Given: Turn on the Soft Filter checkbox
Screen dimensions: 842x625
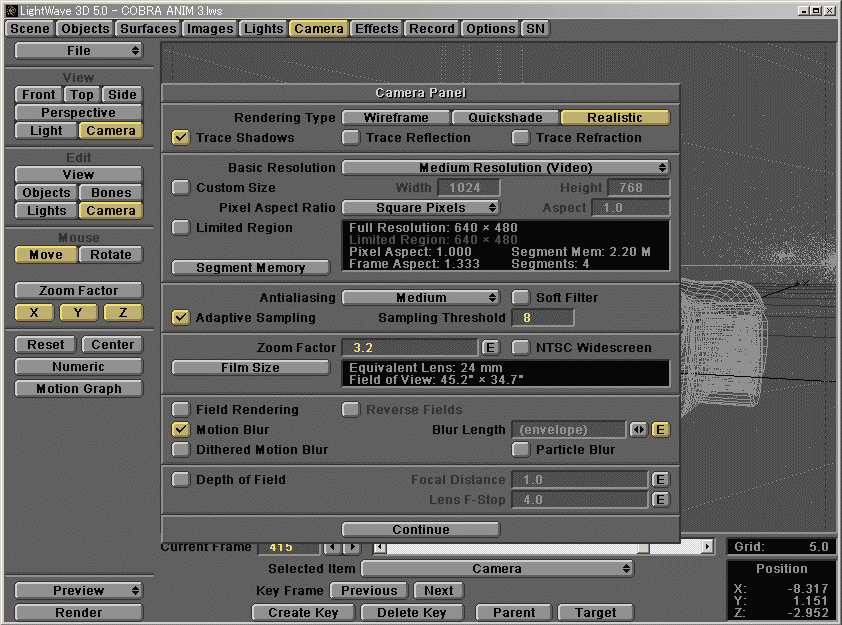Looking at the screenshot, I should click(521, 298).
